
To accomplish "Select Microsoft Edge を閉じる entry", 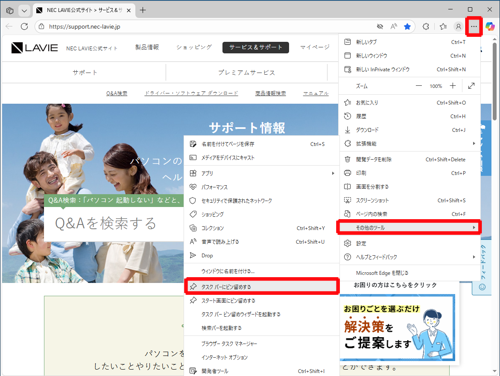I will [410, 273].
